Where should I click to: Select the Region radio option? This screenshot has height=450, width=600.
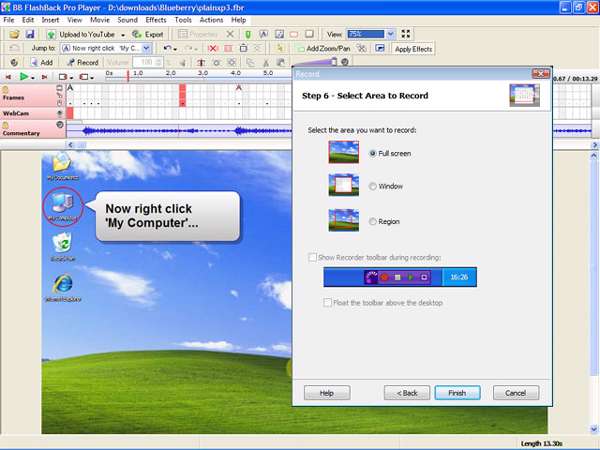pyautogui.click(x=372, y=221)
